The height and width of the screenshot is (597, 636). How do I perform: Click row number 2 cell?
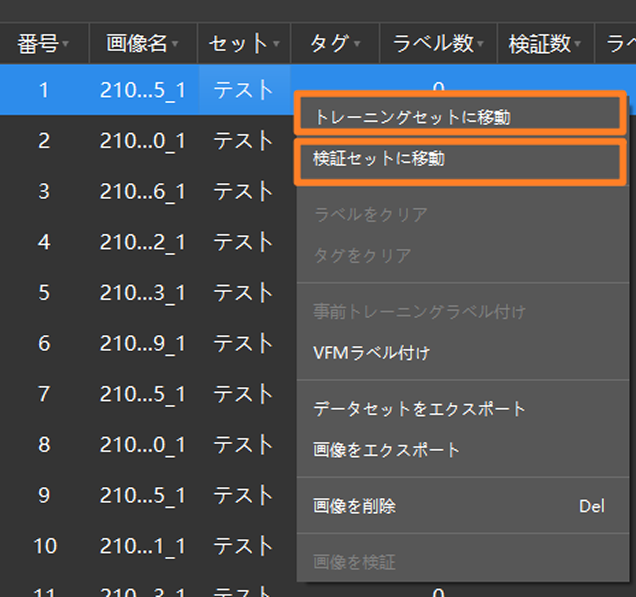coord(44,141)
